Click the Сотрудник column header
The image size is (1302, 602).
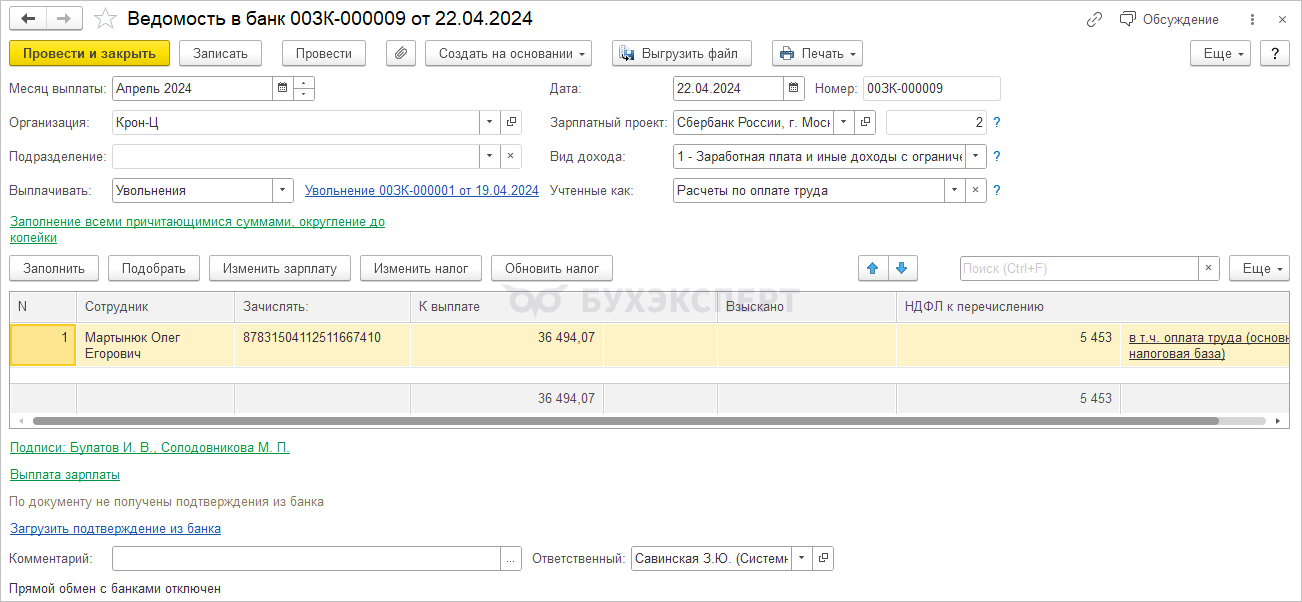[x=155, y=307]
